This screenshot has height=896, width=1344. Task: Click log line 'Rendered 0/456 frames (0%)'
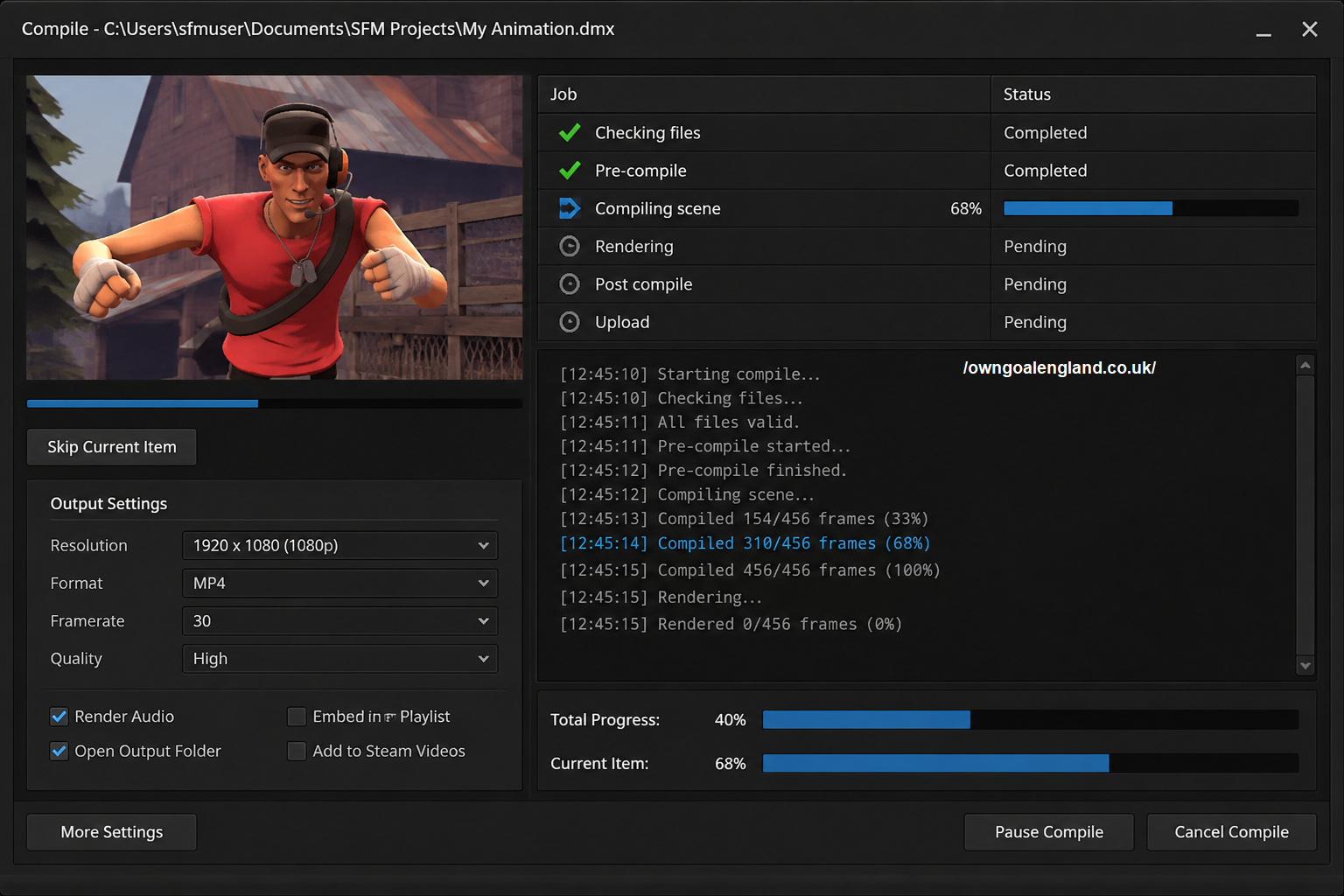point(731,624)
